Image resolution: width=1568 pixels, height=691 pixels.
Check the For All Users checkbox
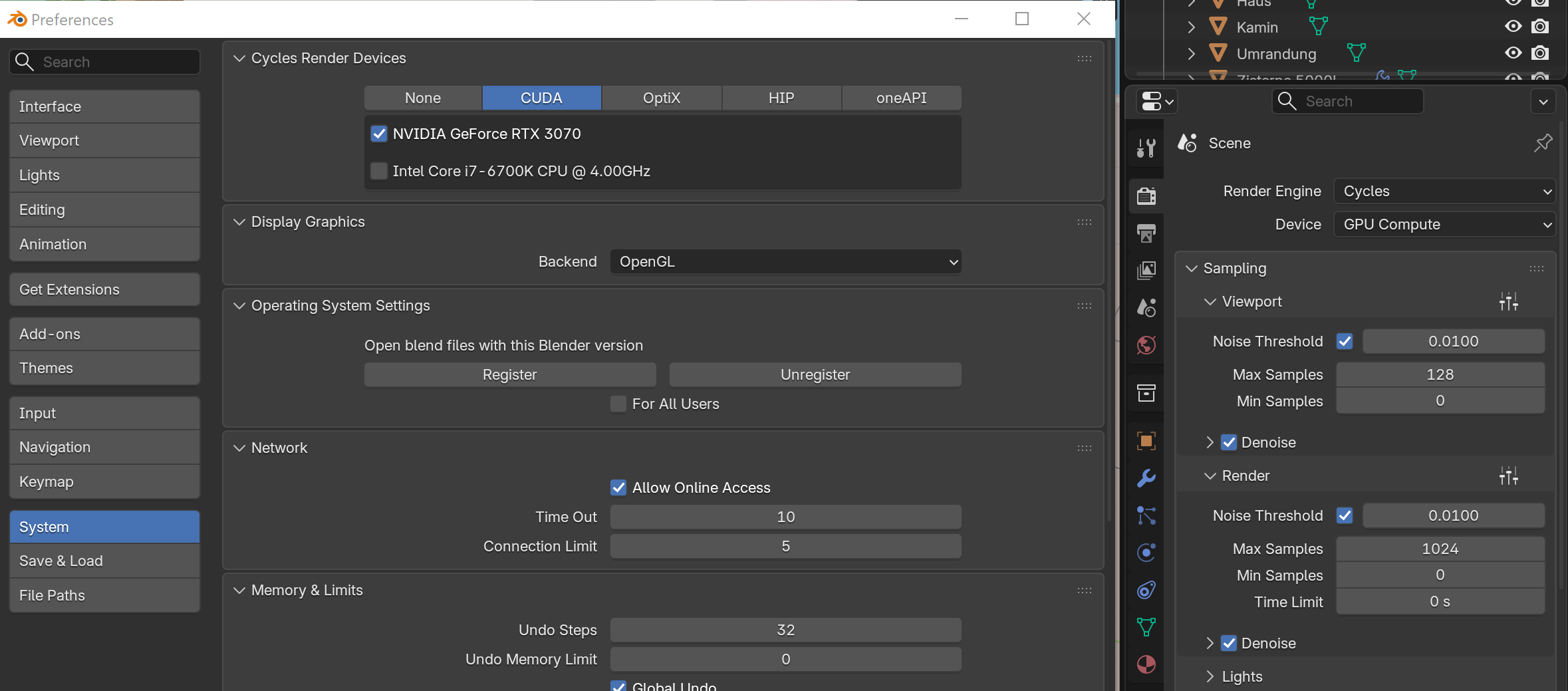click(x=618, y=404)
